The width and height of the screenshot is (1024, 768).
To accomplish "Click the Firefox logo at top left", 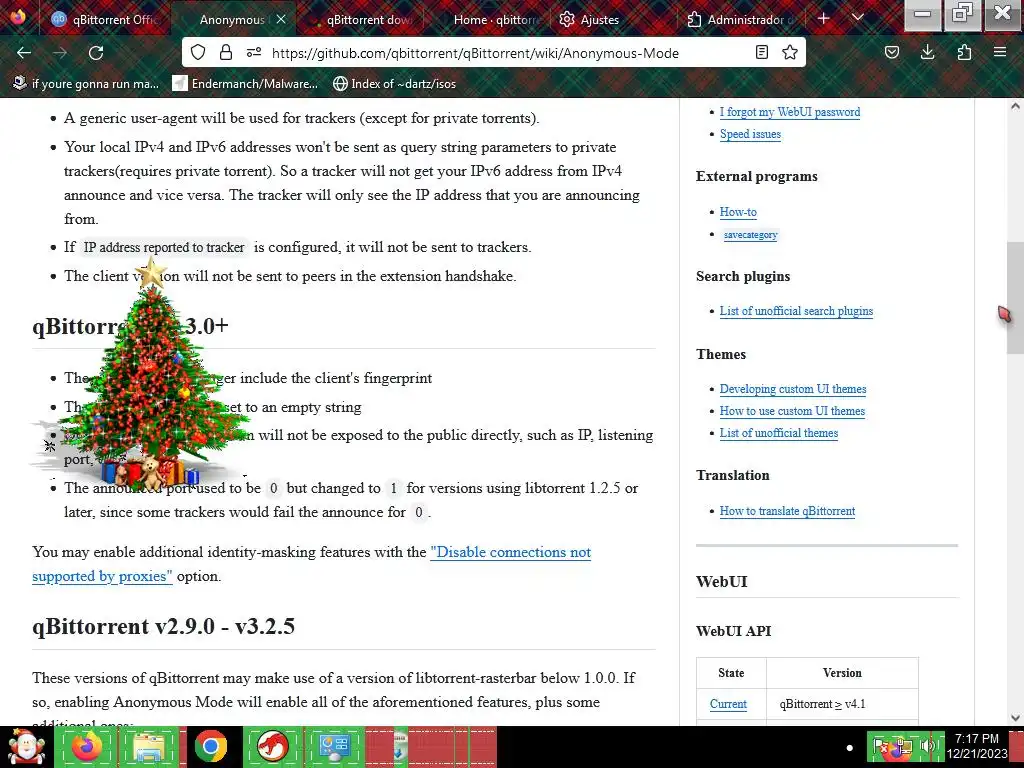I will click(x=18, y=16).
